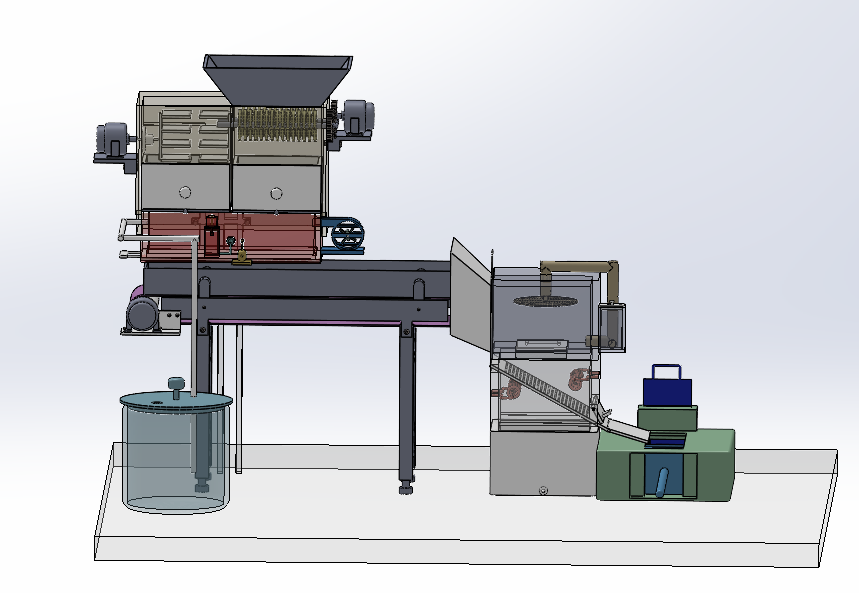Screen dimensions: 859x593
Task: Click the circular grille inside the chamber
Action: click(545, 301)
